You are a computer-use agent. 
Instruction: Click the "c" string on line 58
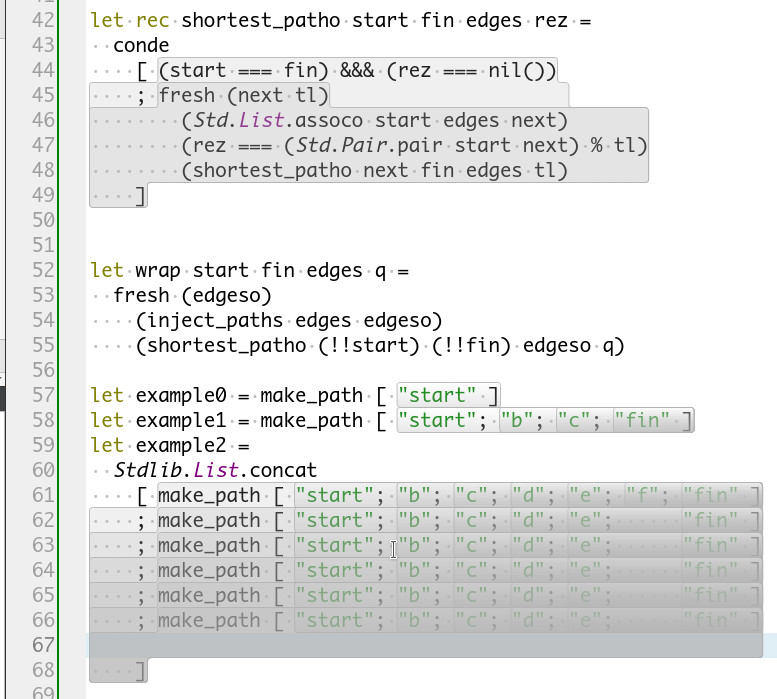click(574, 420)
